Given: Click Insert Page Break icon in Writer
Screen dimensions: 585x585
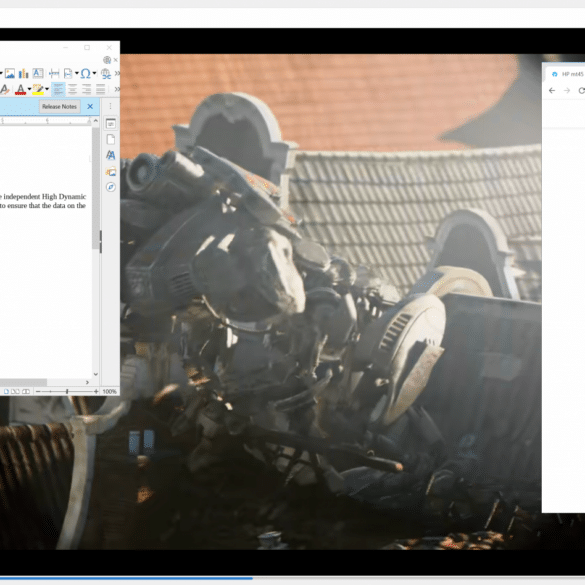Looking at the screenshot, I should tap(54, 73).
